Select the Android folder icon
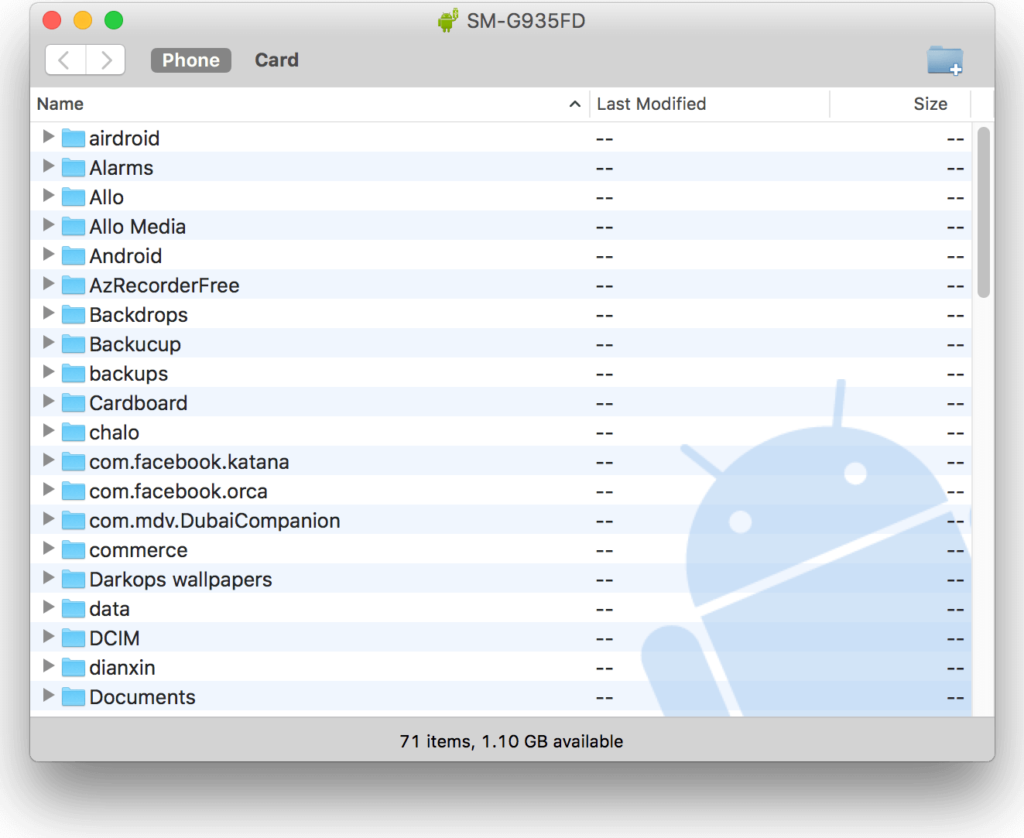 coord(73,256)
